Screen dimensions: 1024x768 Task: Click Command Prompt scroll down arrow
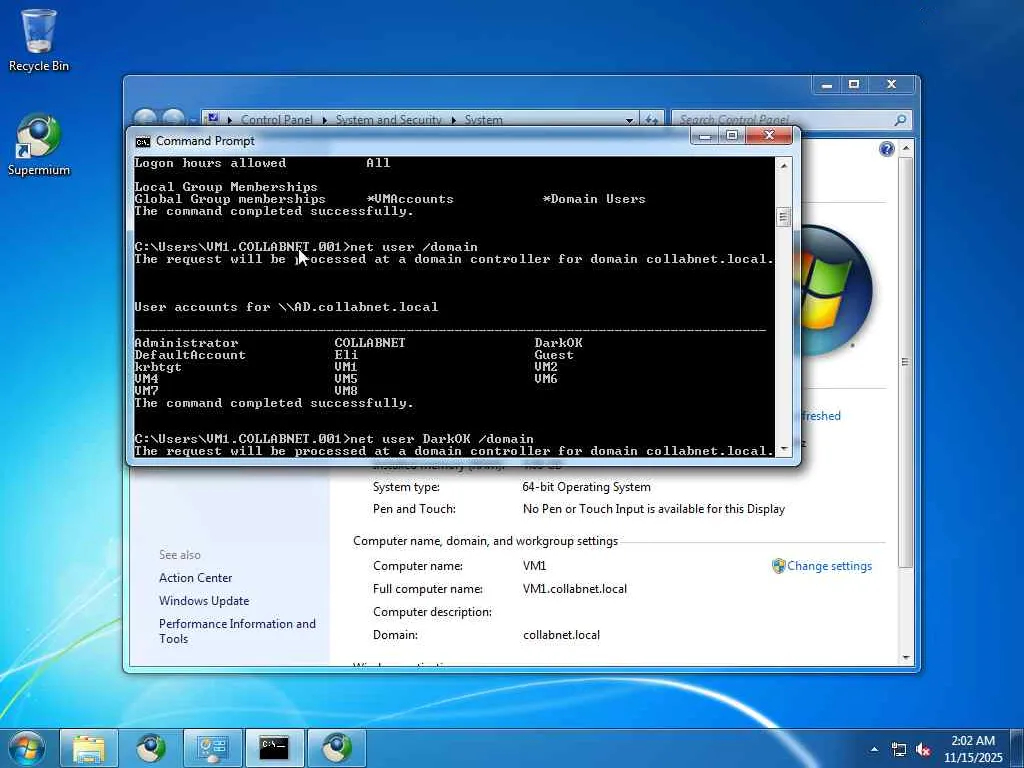point(784,449)
